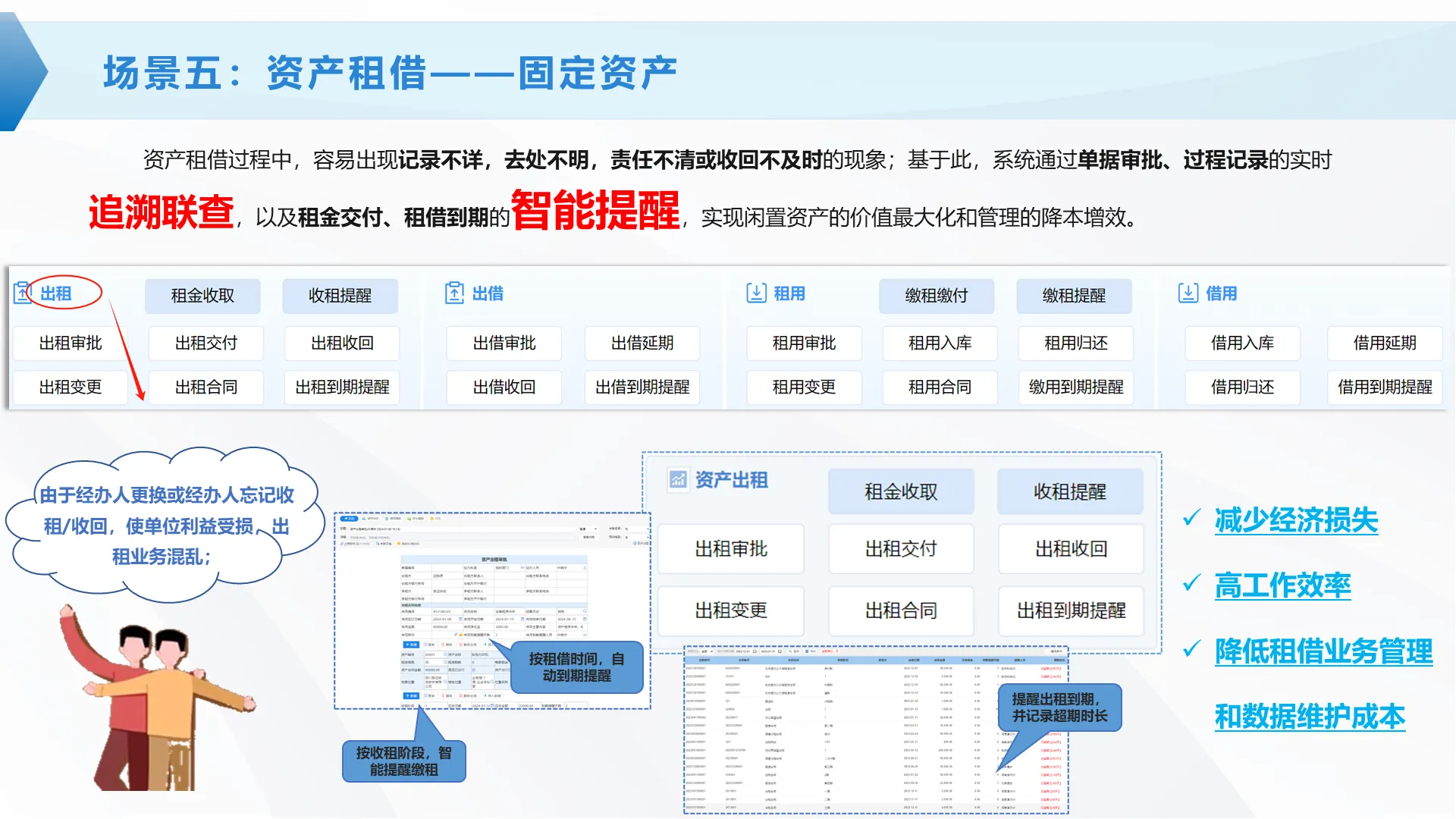This screenshot has height=819, width=1456.
Task: Click 出租交付 in the large 资产出租 panel
Action: point(901,549)
